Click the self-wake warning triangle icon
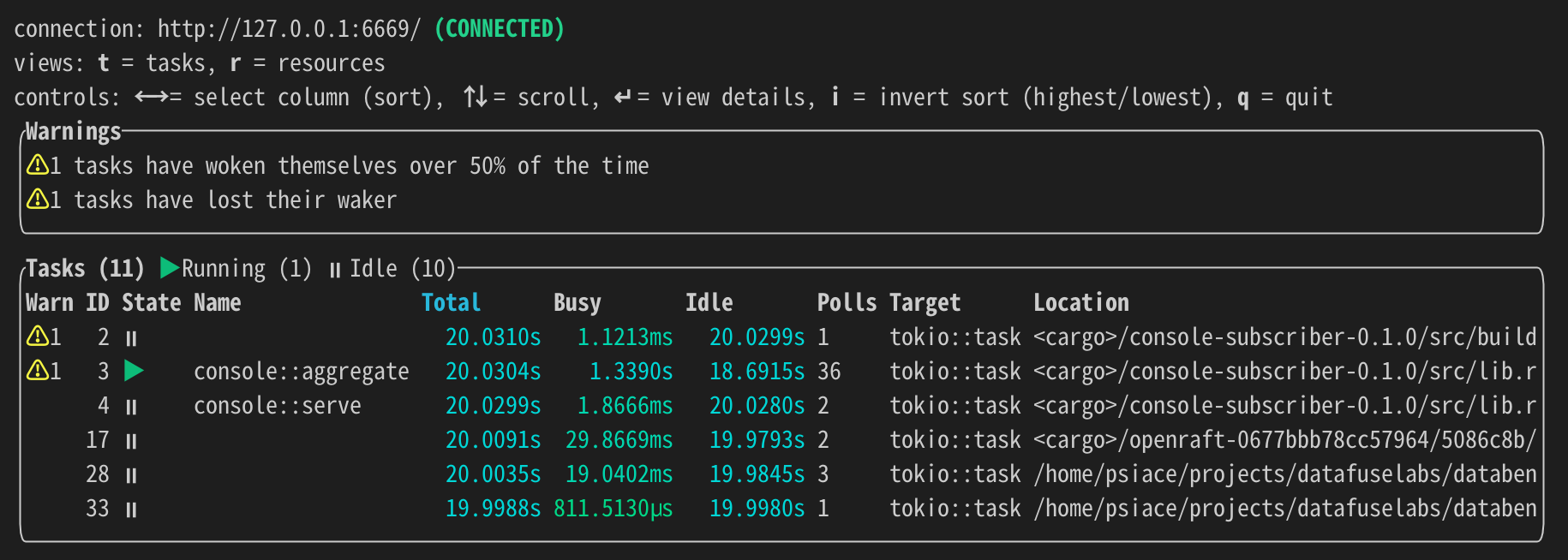This screenshot has height=560, width=1568. (x=37, y=164)
